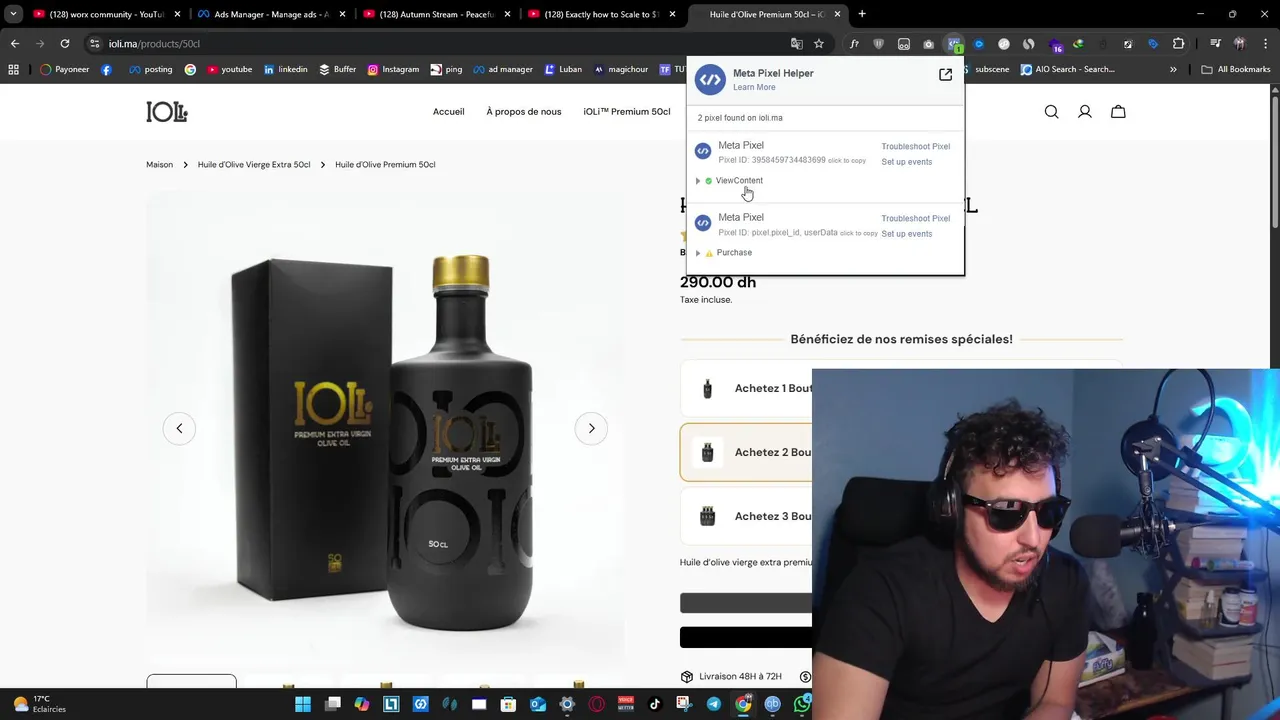Click Learn More in Meta Pixel Helper
The width and height of the screenshot is (1280, 720).
pyautogui.click(x=754, y=88)
